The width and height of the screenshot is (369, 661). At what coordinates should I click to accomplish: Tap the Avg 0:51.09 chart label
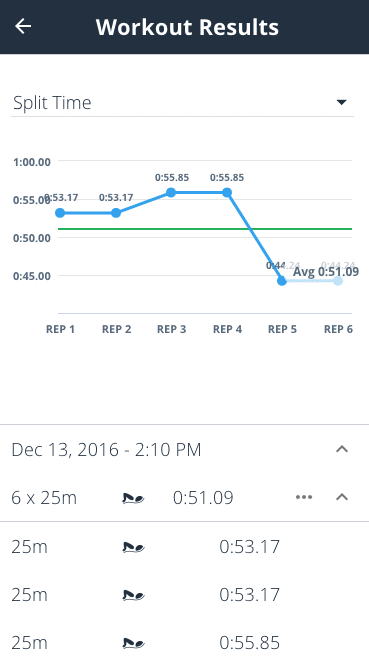pyautogui.click(x=326, y=271)
